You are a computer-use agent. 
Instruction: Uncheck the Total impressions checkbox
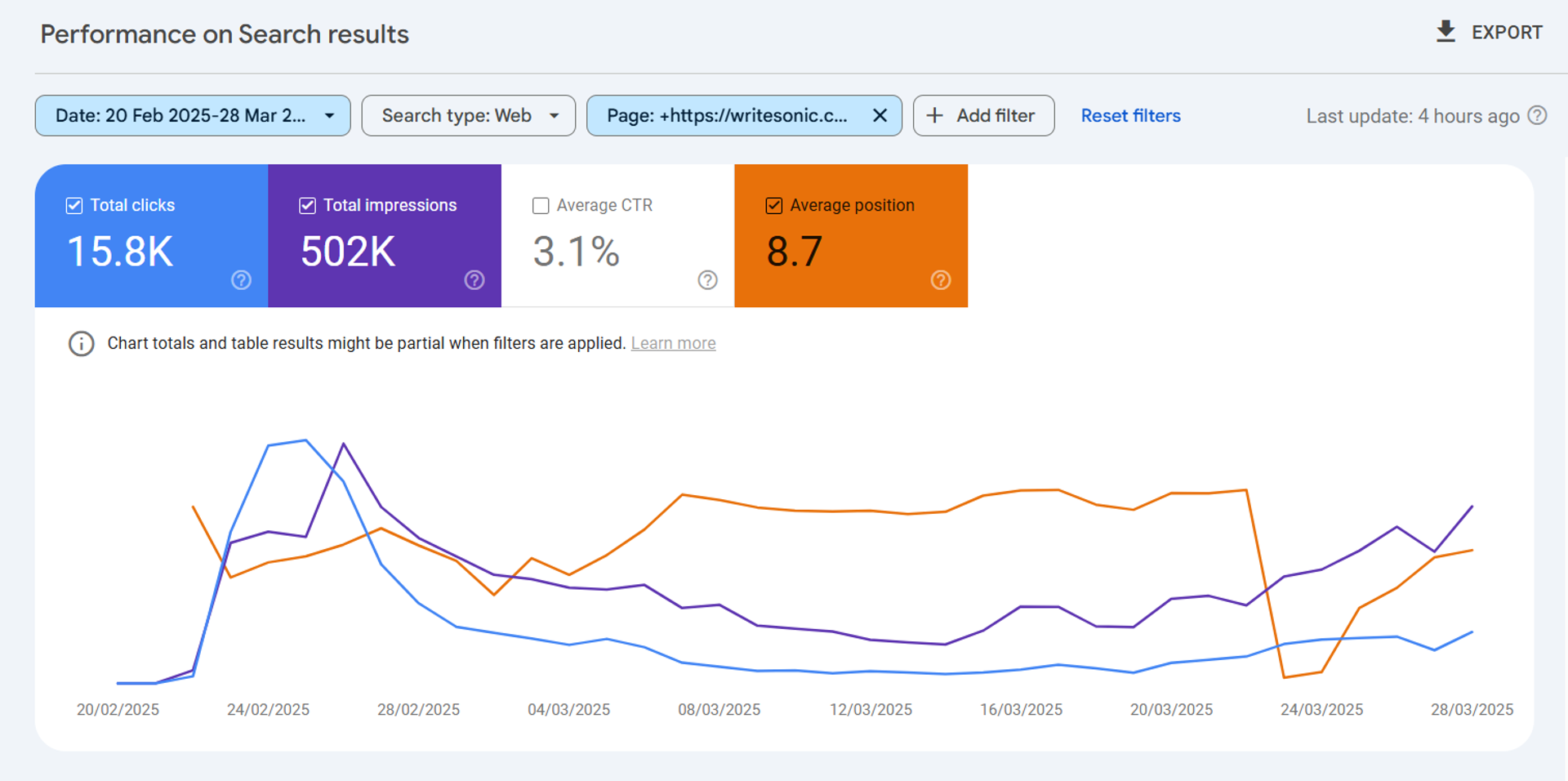308,205
